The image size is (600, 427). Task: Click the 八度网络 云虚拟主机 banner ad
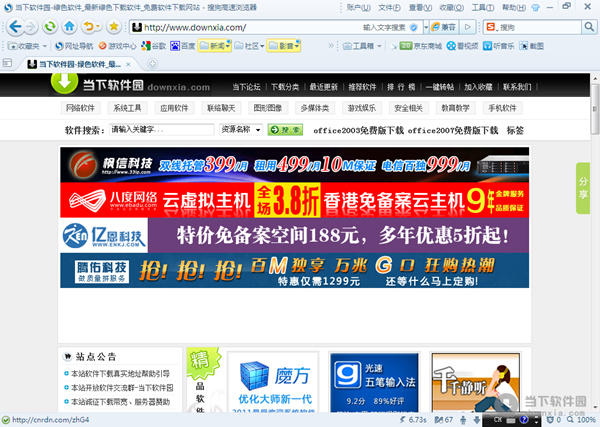coord(295,200)
